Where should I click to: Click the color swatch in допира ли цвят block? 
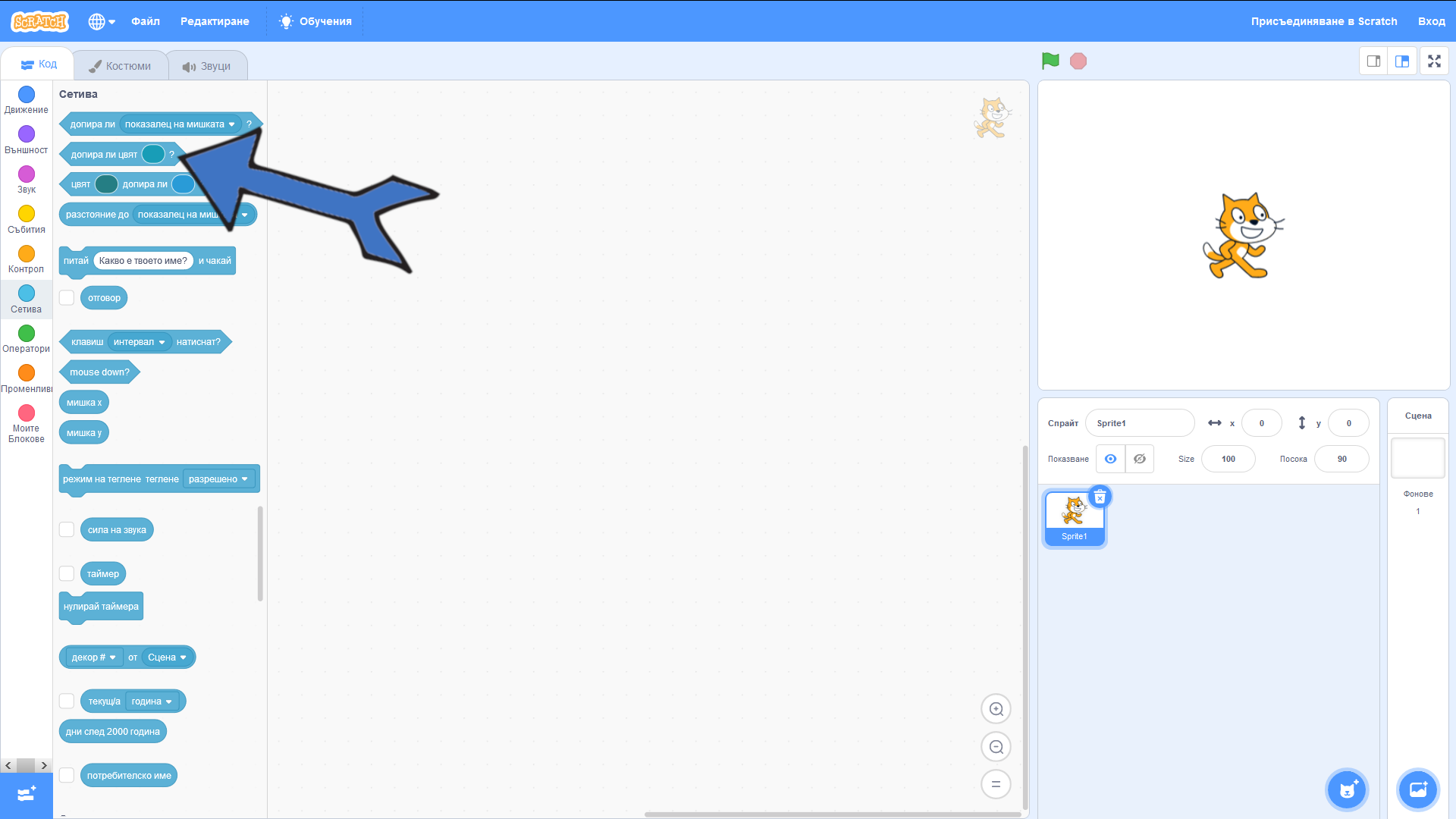pos(153,154)
